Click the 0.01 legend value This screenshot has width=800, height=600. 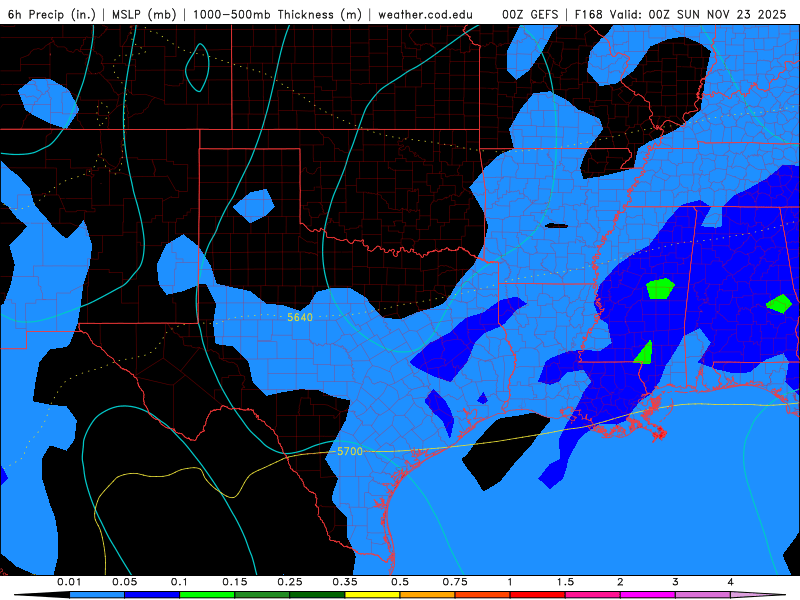click(x=69, y=582)
